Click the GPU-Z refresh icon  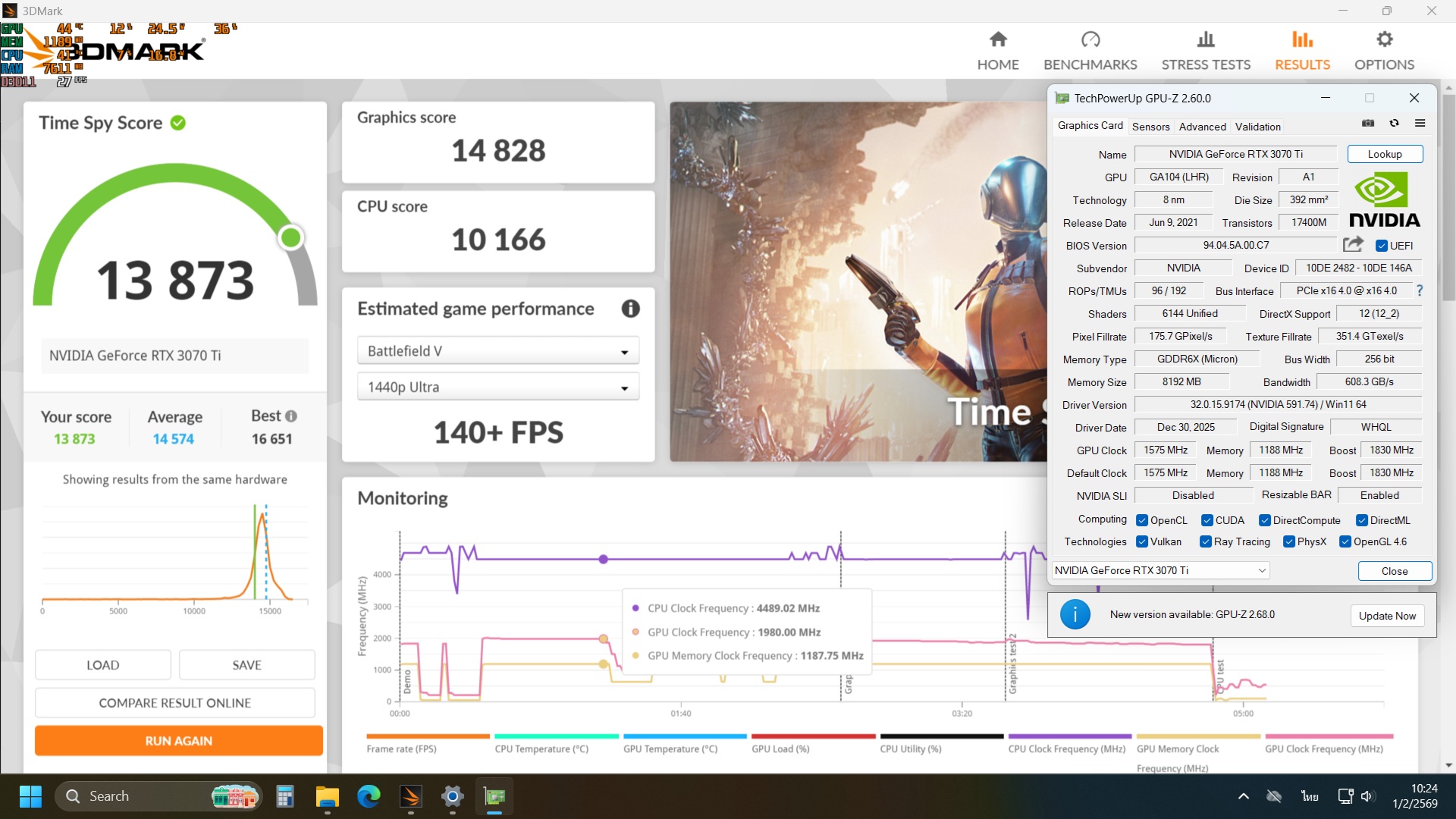(x=1394, y=123)
